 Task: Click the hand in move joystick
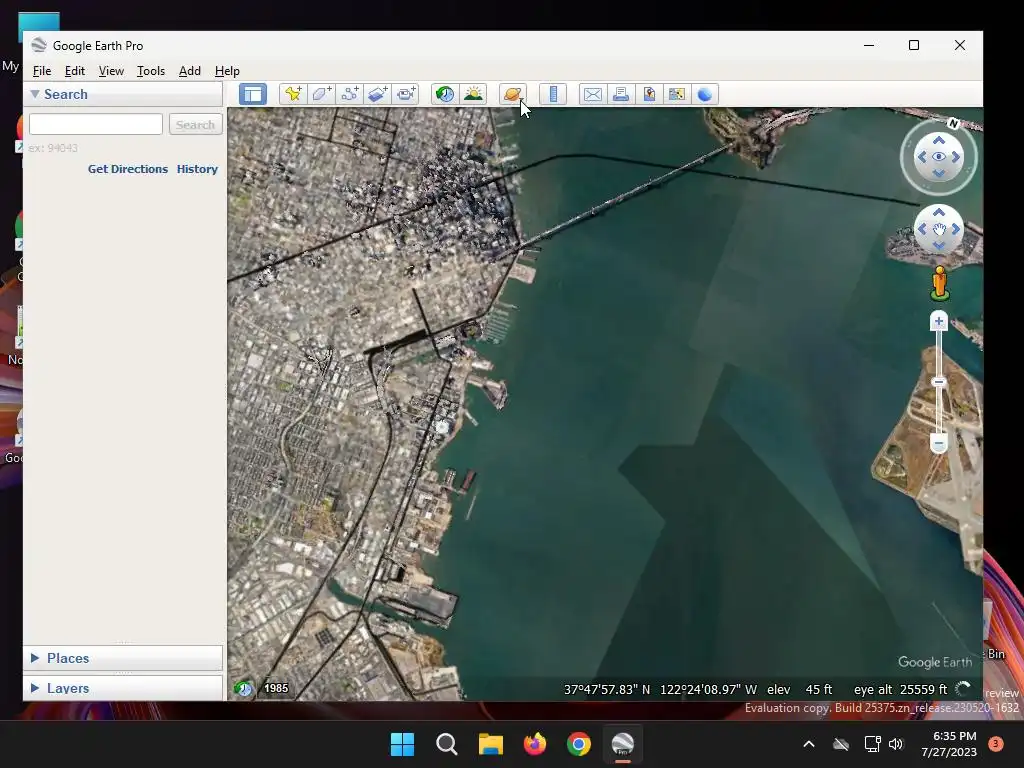[938, 229]
